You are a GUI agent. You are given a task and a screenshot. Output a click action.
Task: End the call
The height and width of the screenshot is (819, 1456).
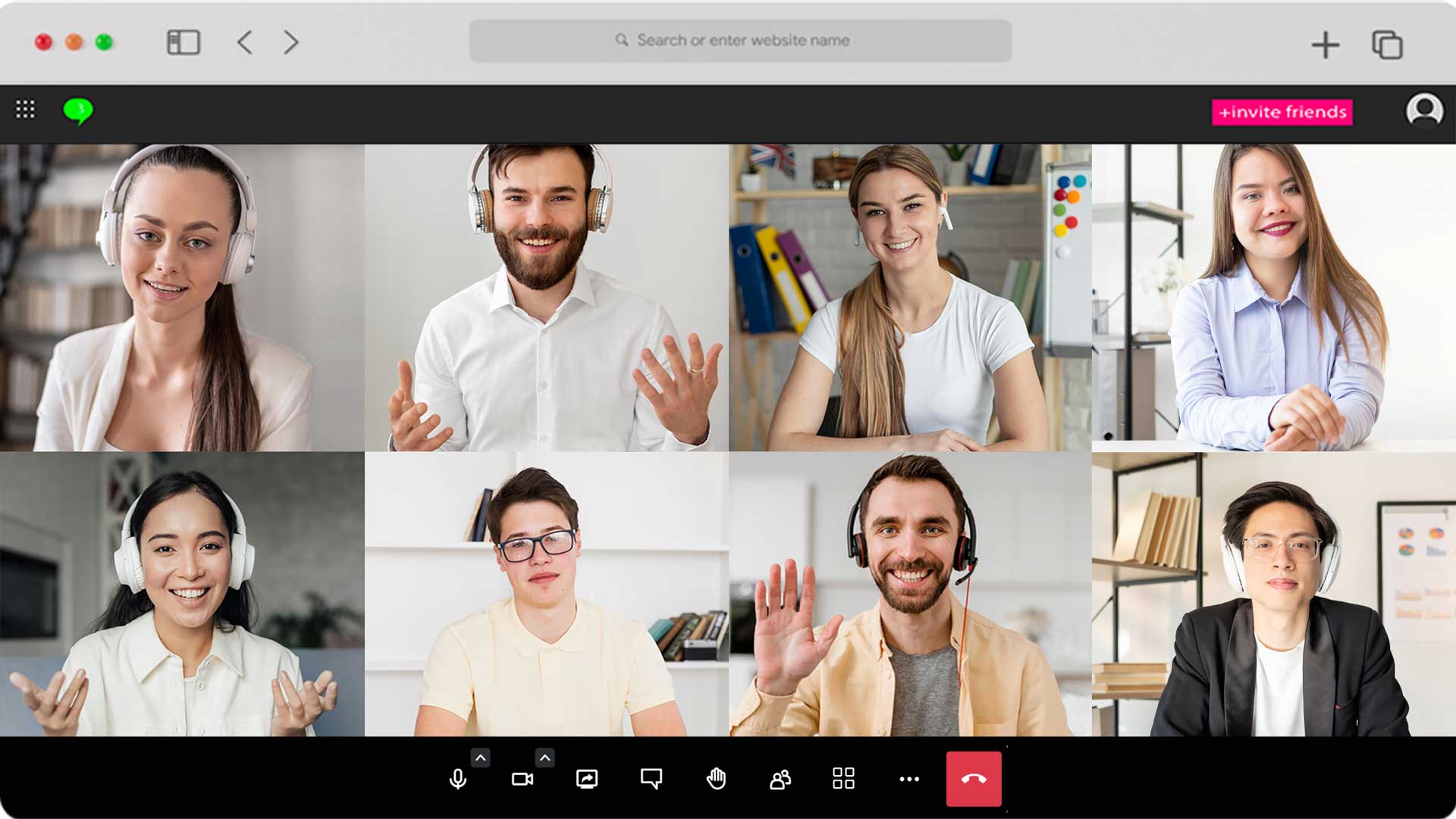974,779
